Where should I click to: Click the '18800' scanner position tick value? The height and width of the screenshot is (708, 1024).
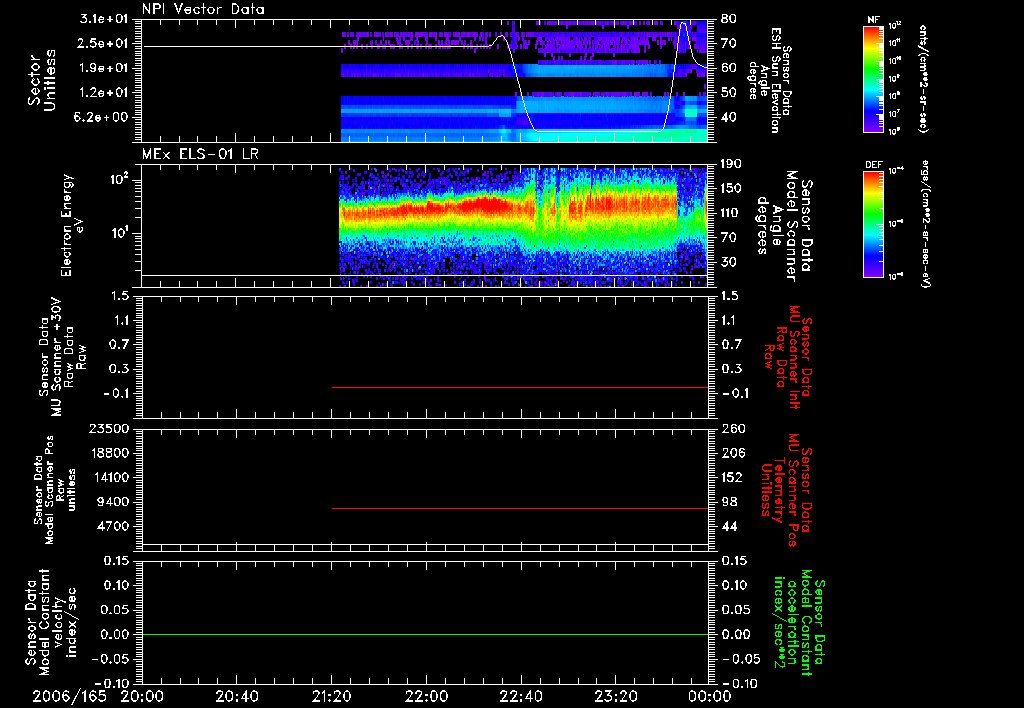108,453
